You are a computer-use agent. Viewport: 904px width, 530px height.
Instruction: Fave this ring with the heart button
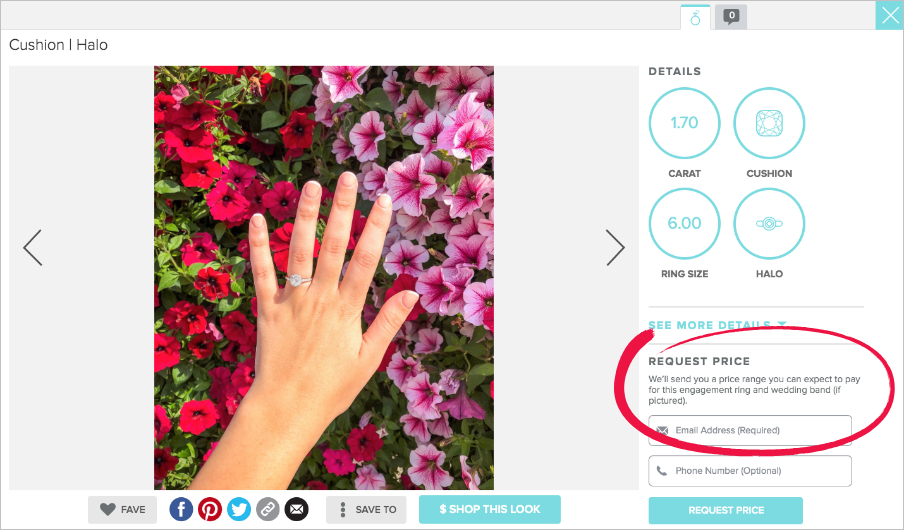pos(122,510)
